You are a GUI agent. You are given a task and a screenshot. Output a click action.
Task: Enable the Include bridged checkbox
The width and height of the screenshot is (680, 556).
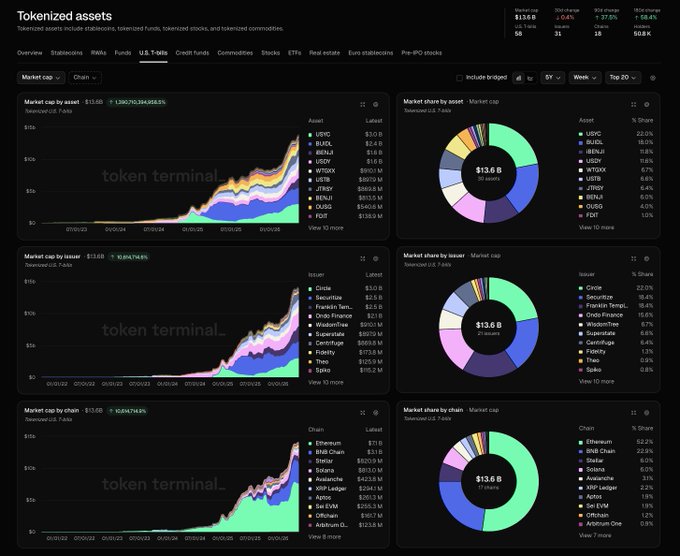point(459,78)
